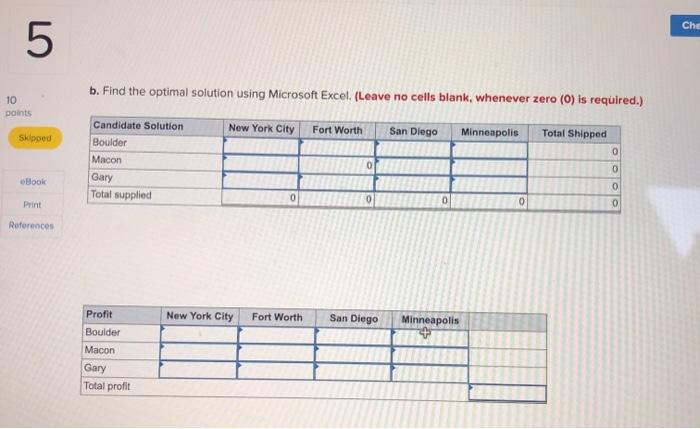Screen dimensions: 700x429
Task: Click the Profit table header cell
Action: pos(121,315)
